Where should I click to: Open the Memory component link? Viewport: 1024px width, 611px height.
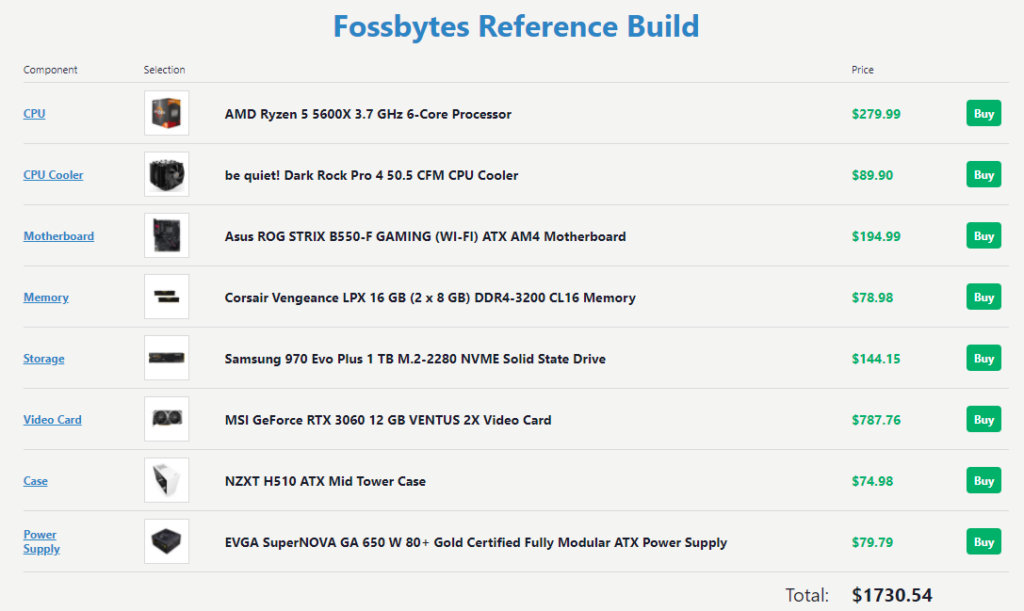46,297
